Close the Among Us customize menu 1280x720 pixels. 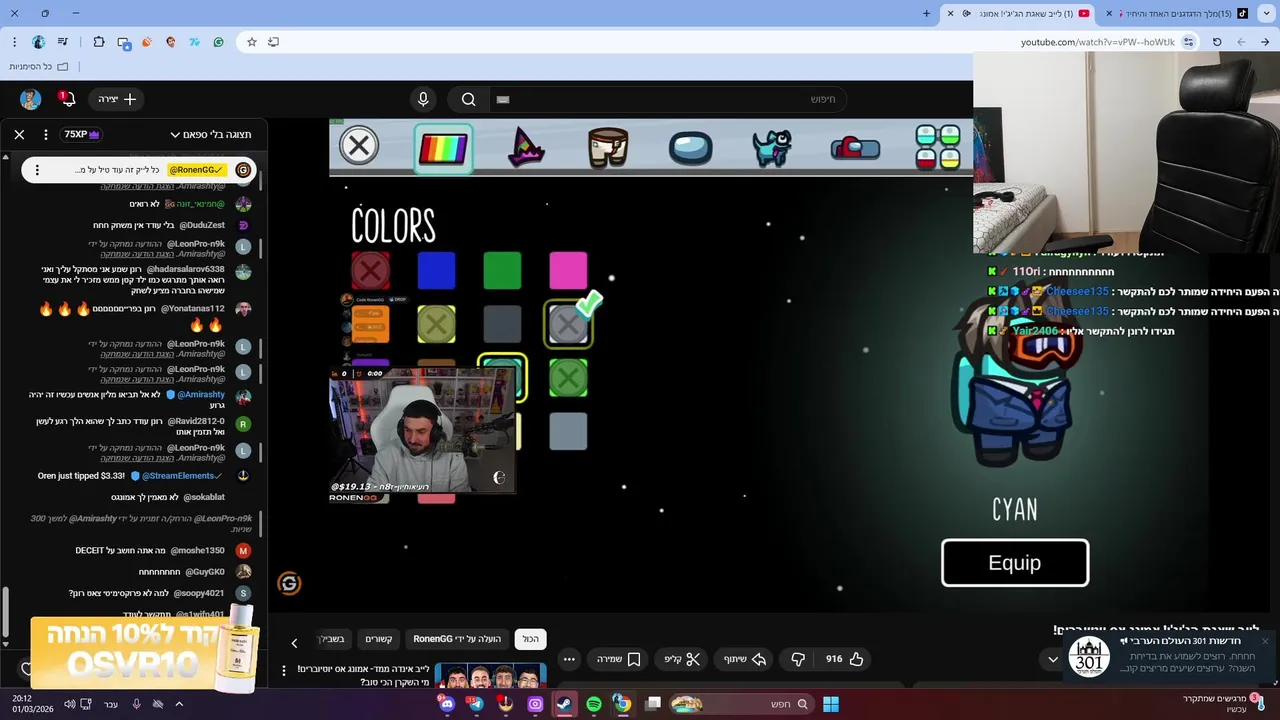tap(359, 146)
